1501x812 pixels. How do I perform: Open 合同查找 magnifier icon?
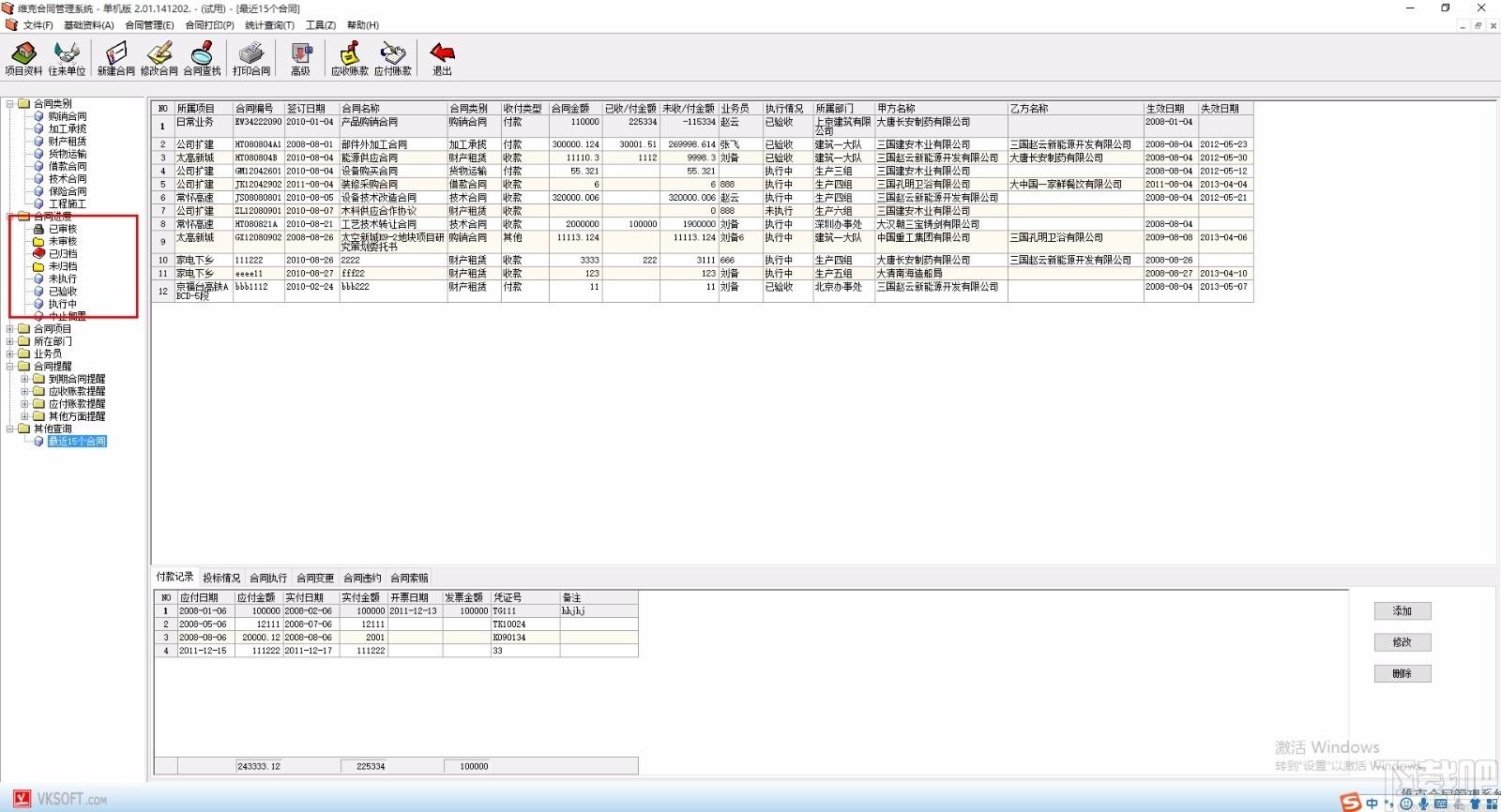pyautogui.click(x=202, y=58)
